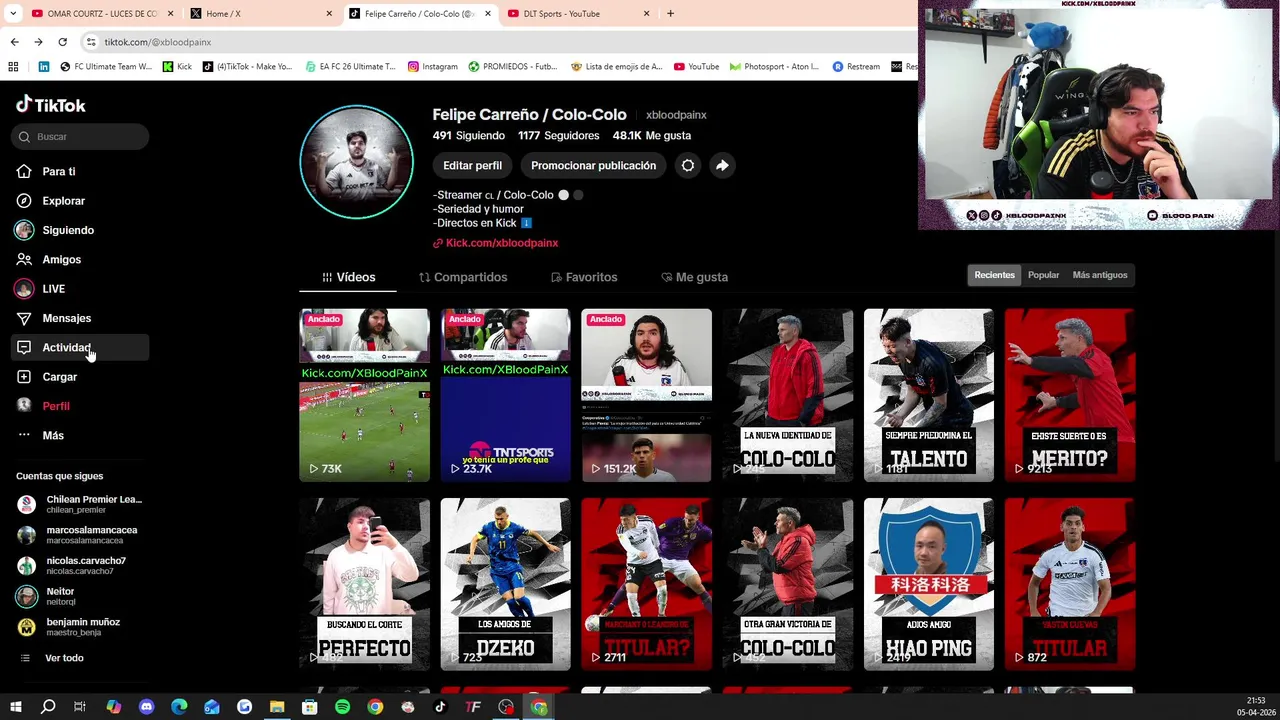The image size is (1280, 720).
Task: Click the Buscar search field
Action: (x=80, y=136)
